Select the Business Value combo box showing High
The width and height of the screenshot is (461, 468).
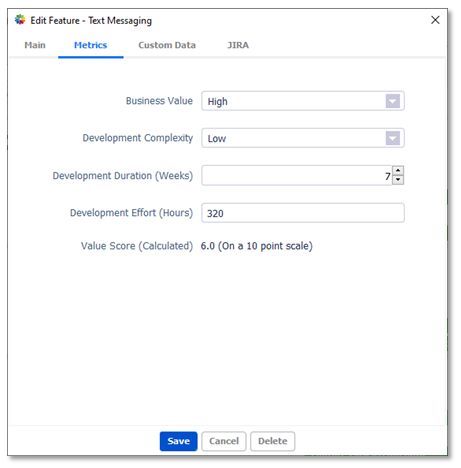pyautogui.click(x=303, y=101)
